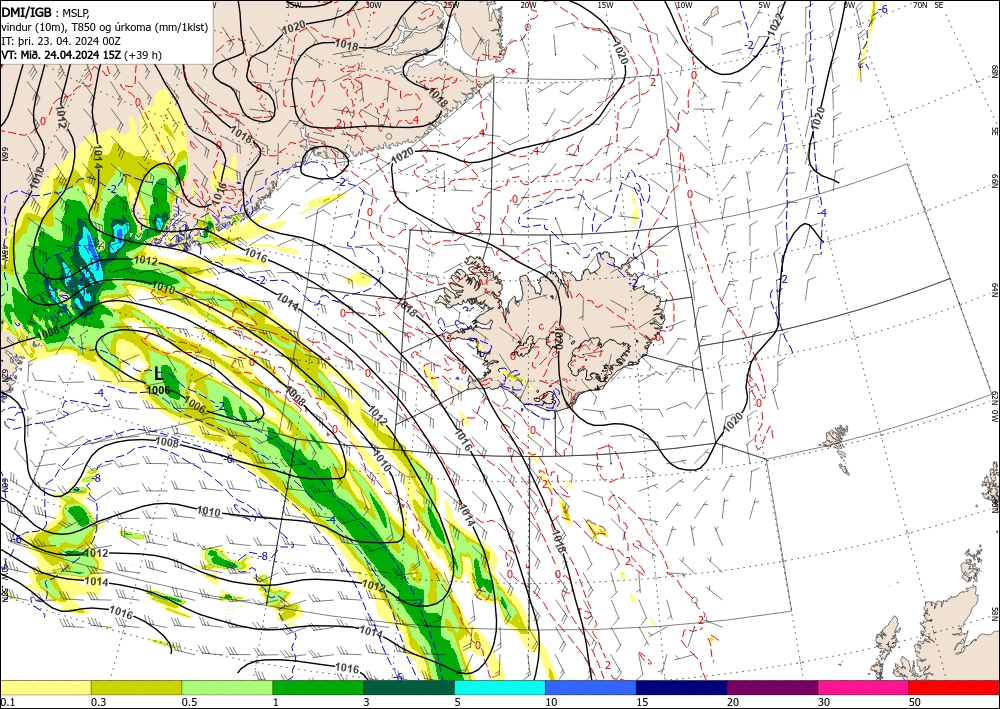Click the '30W' longitude label
The image size is (1000, 709).
tap(373, 5)
